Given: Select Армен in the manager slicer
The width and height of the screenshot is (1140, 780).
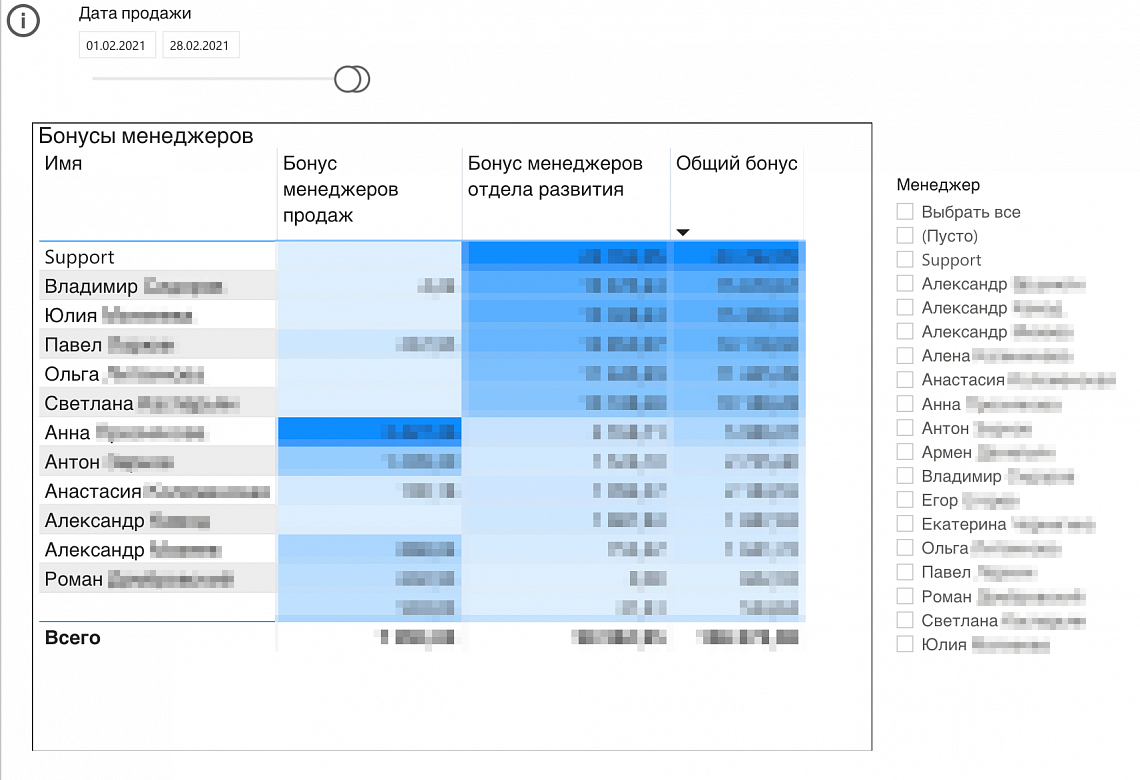Looking at the screenshot, I should [x=905, y=452].
